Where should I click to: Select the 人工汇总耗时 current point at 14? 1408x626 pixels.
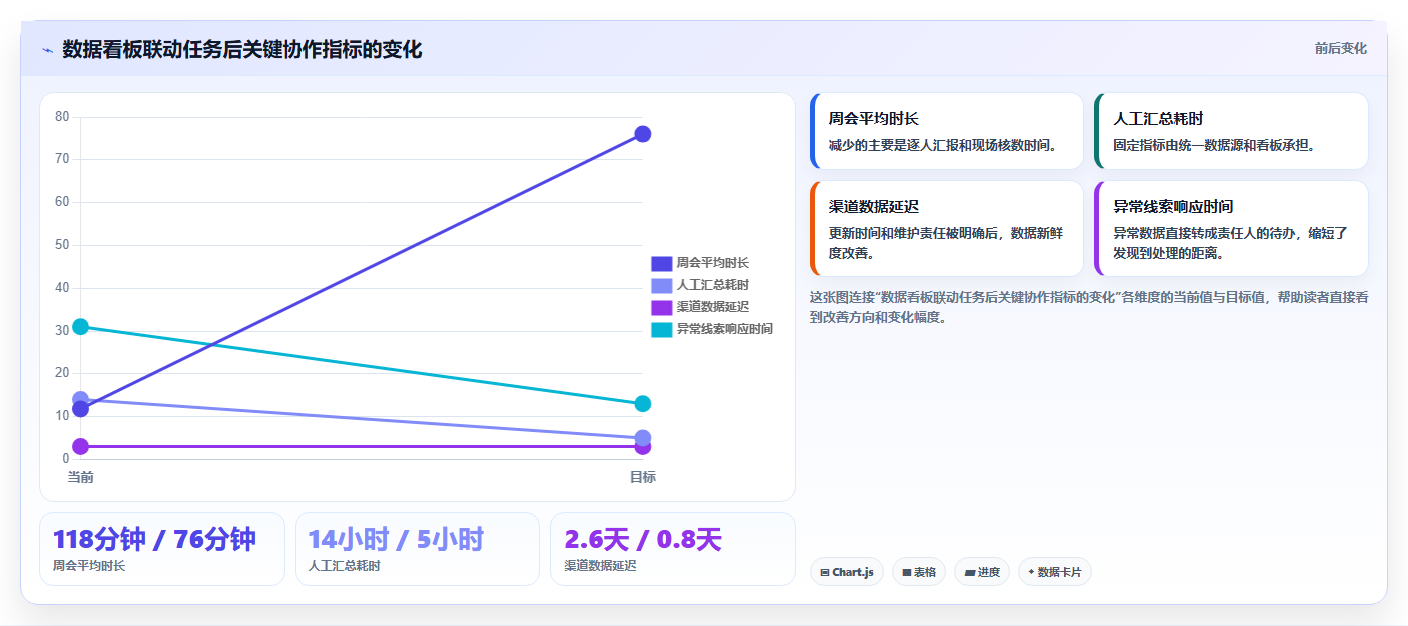[81, 399]
